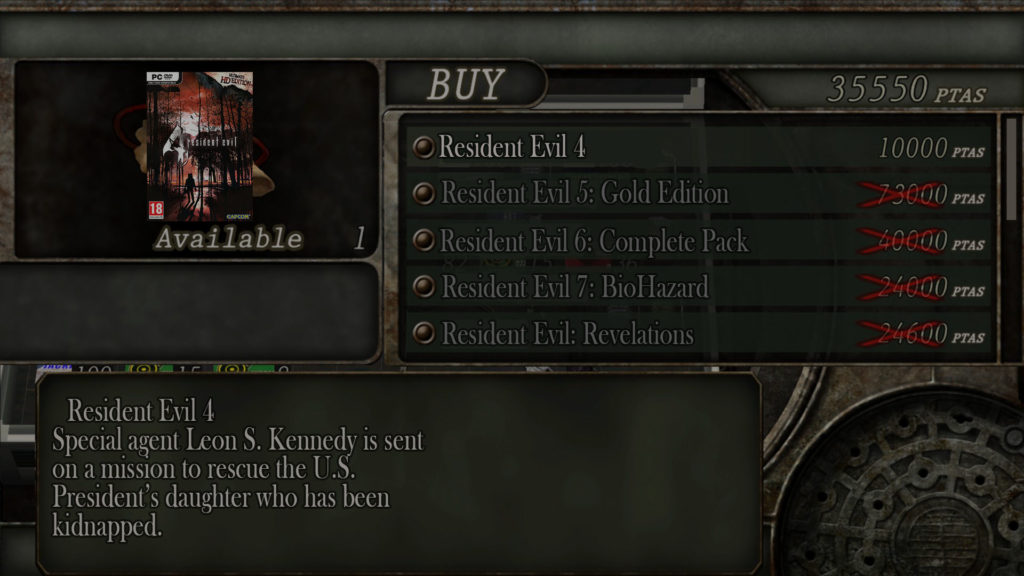This screenshot has width=1024, height=576.
Task: Choose Resident Evil 5: Gold Edition entry
Action: (699, 193)
